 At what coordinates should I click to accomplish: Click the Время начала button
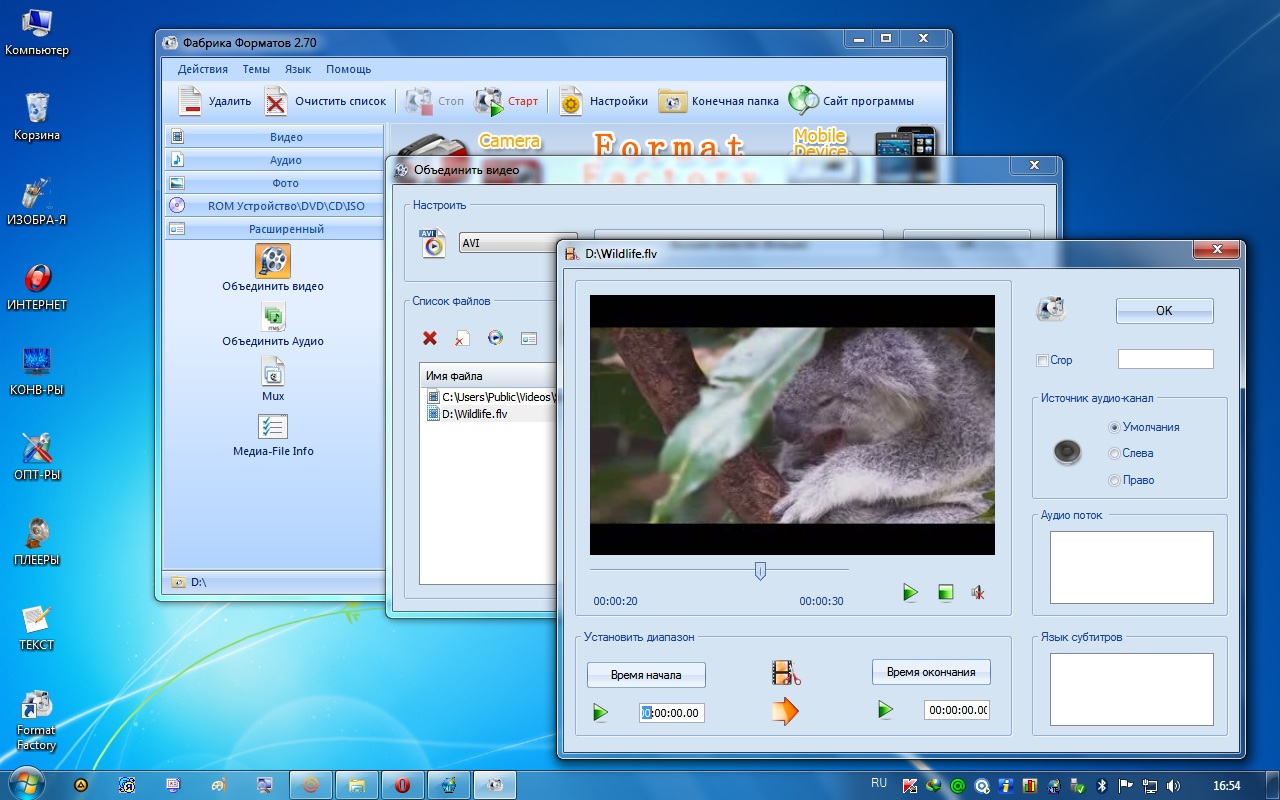[646, 675]
